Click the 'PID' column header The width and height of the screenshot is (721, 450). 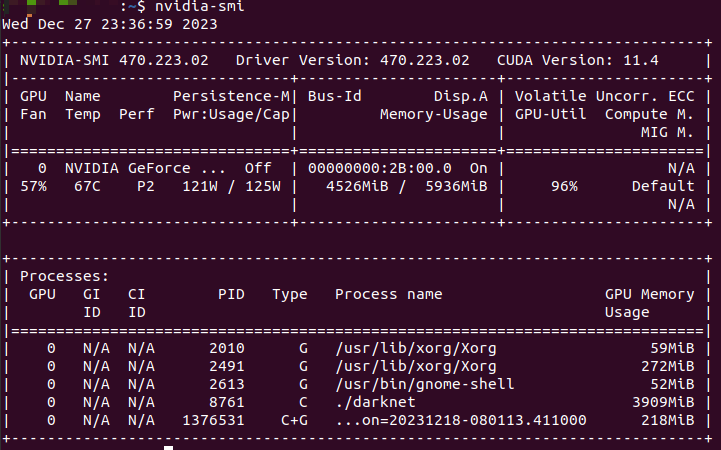pos(231,294)
